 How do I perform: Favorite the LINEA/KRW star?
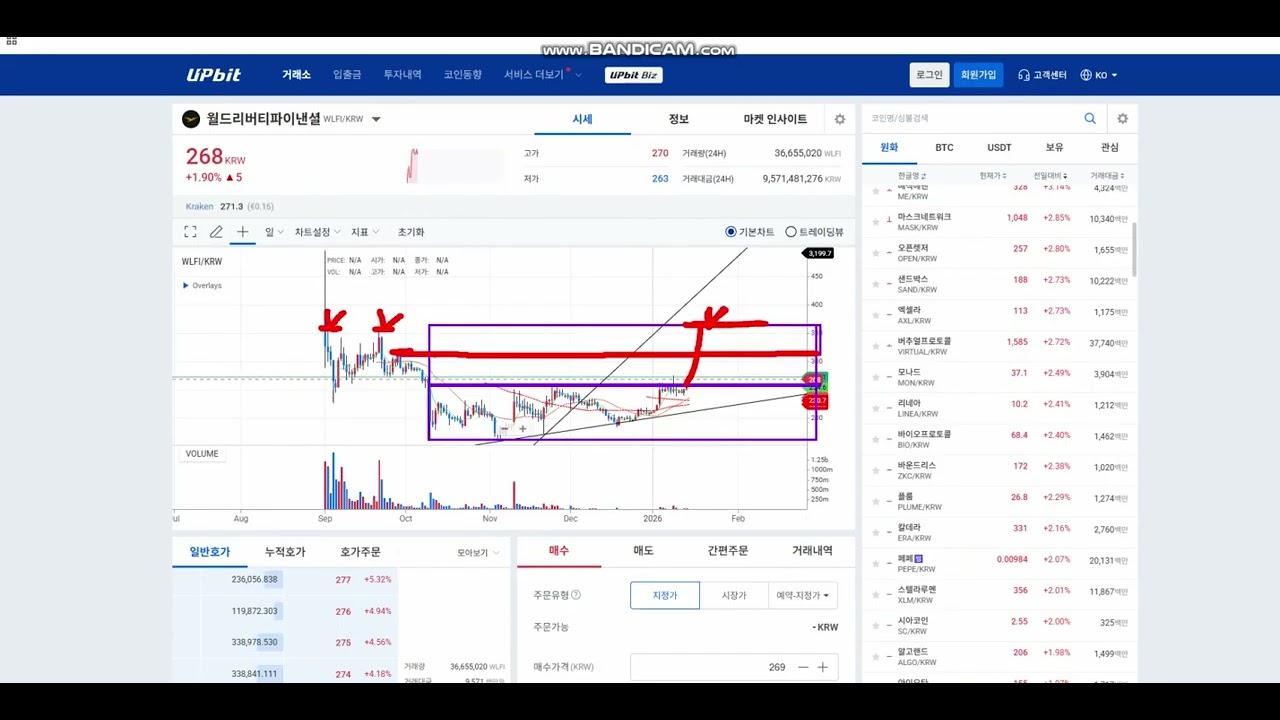[x=876, y=408]
